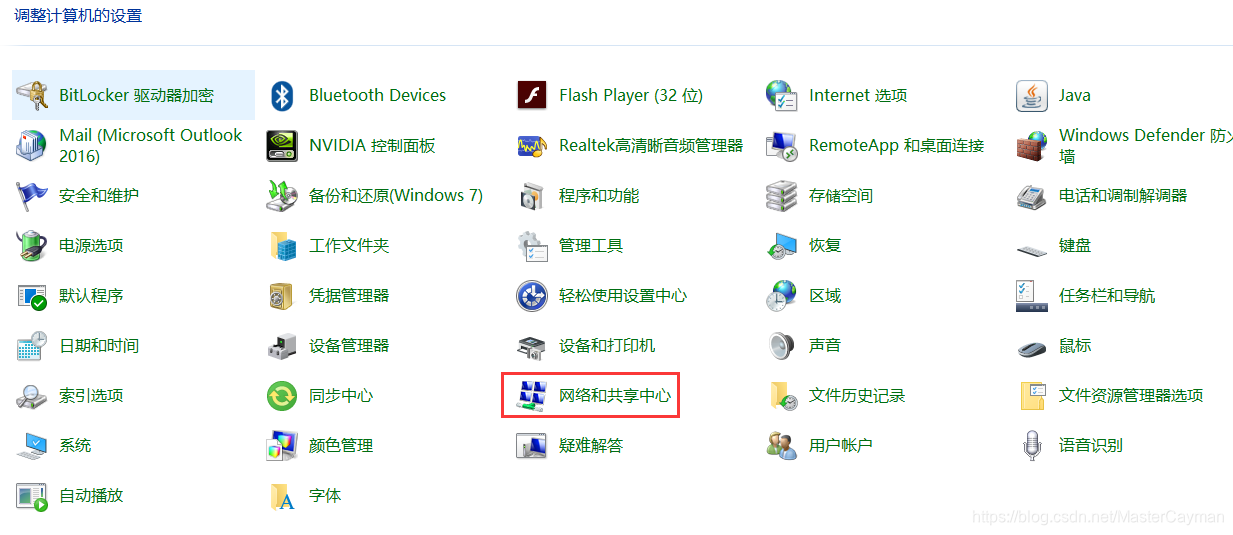Open the 程序和功能 text link
The width and height of the screenshot is (1233, 535).
pos(599,196)
